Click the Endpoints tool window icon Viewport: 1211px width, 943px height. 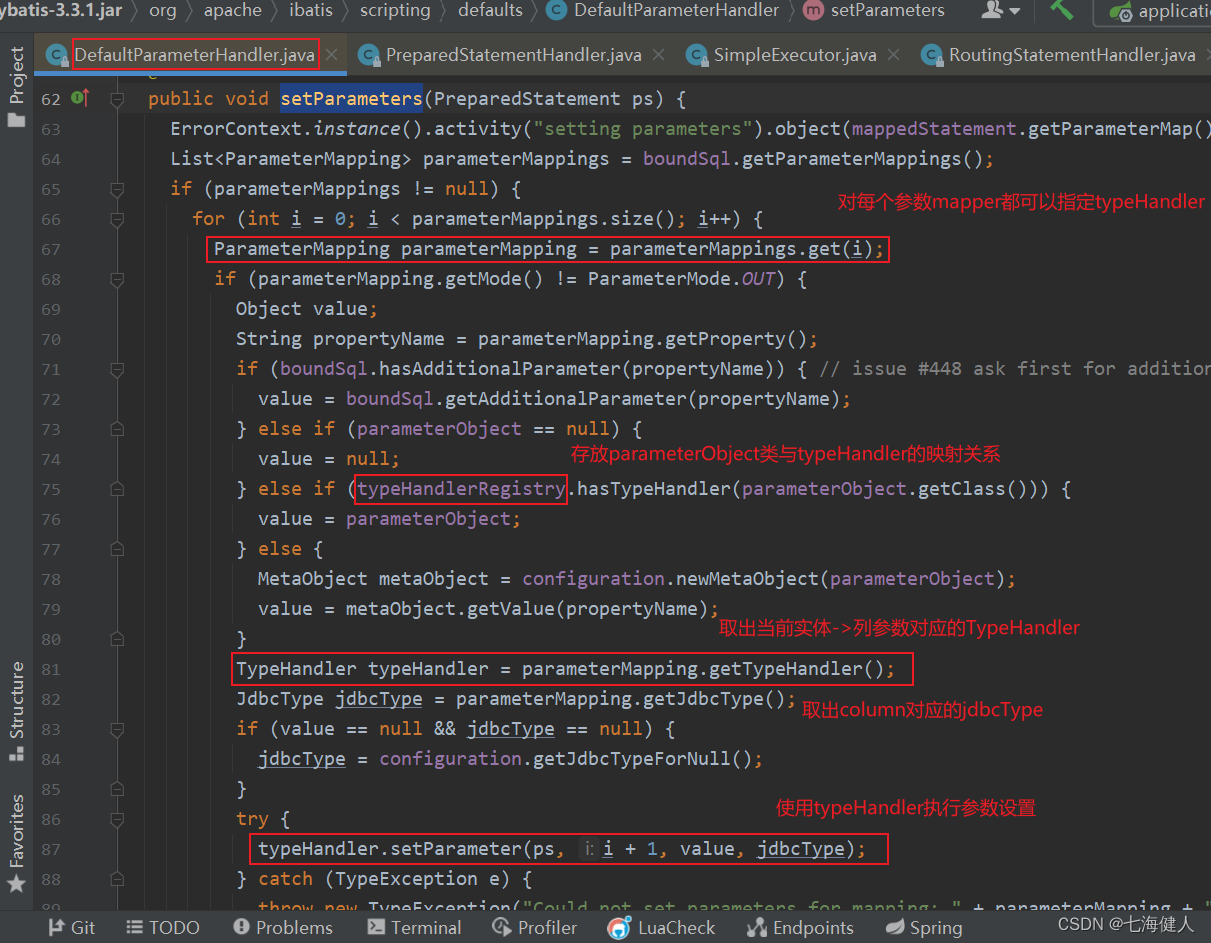pos(799,927)
